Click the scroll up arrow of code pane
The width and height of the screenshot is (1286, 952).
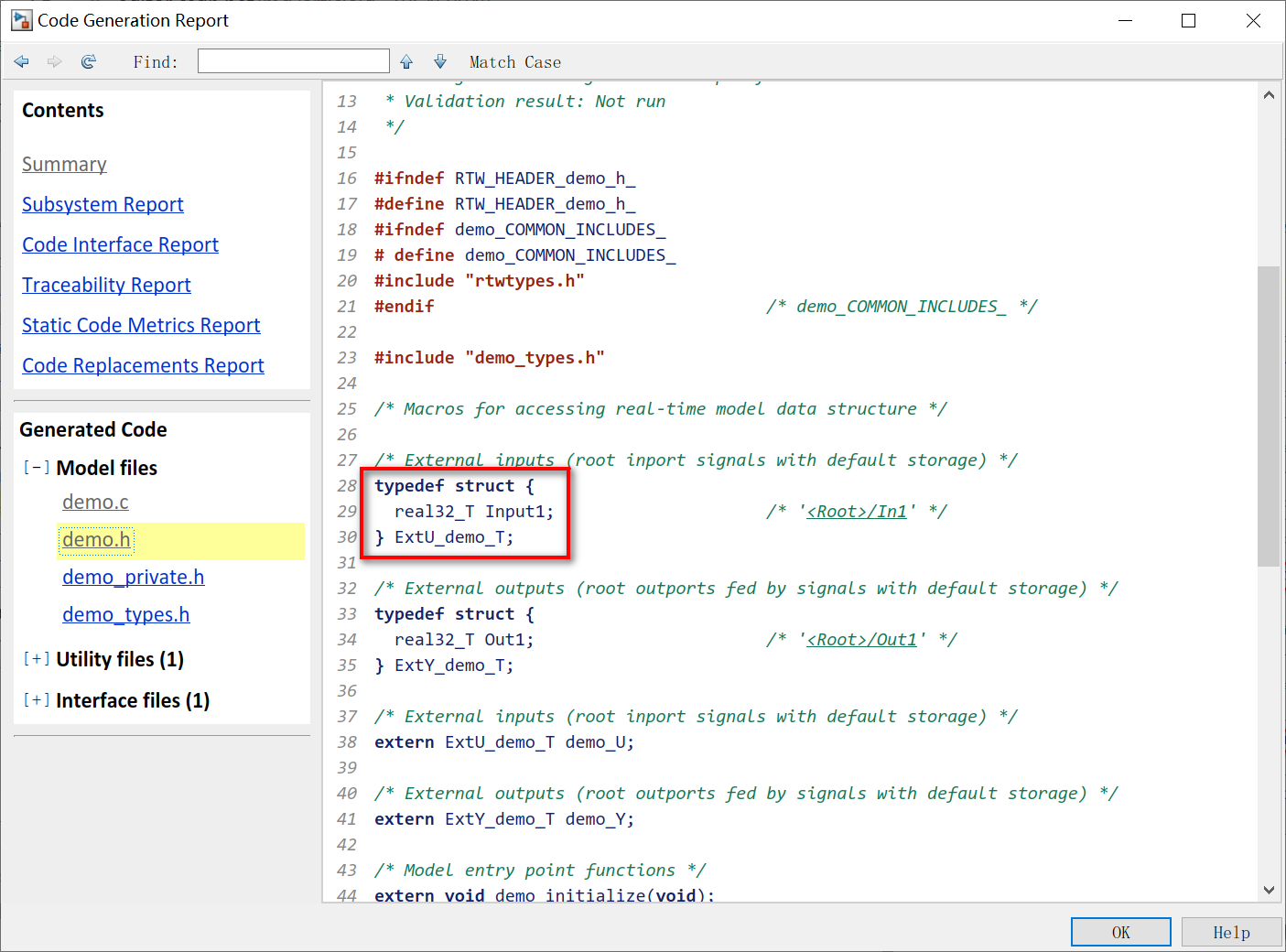[1269, 94]
